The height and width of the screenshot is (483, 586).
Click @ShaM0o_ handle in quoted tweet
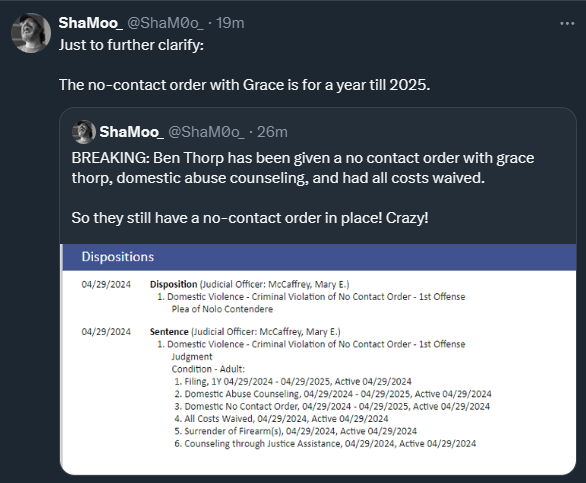click(x=206, y=132)
